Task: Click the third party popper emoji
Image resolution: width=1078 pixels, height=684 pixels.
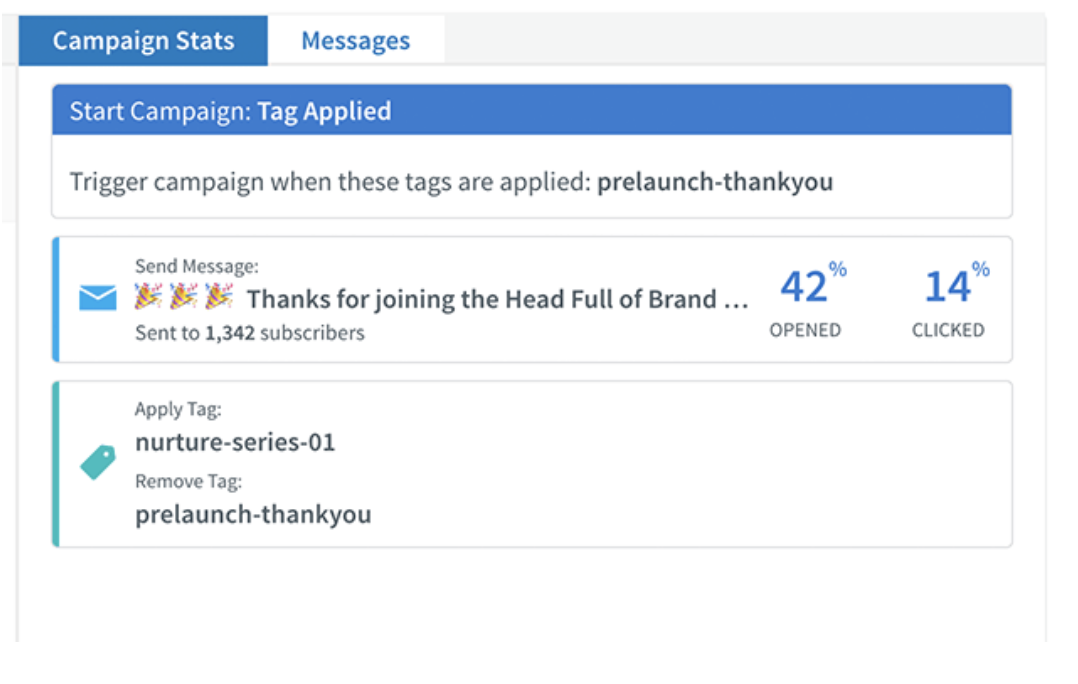Action: 218,297
